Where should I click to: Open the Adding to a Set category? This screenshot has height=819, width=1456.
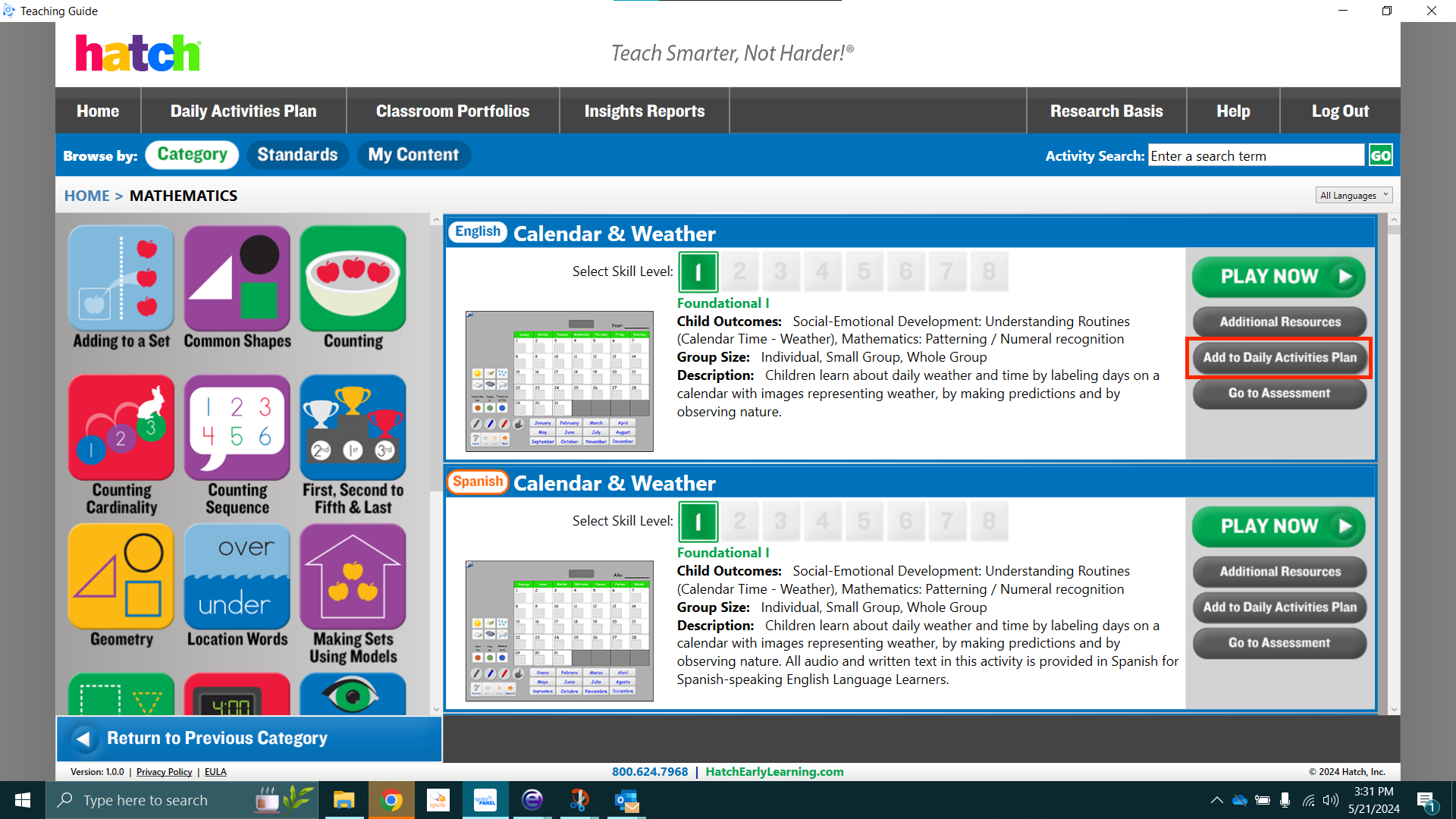pos(121,287)
